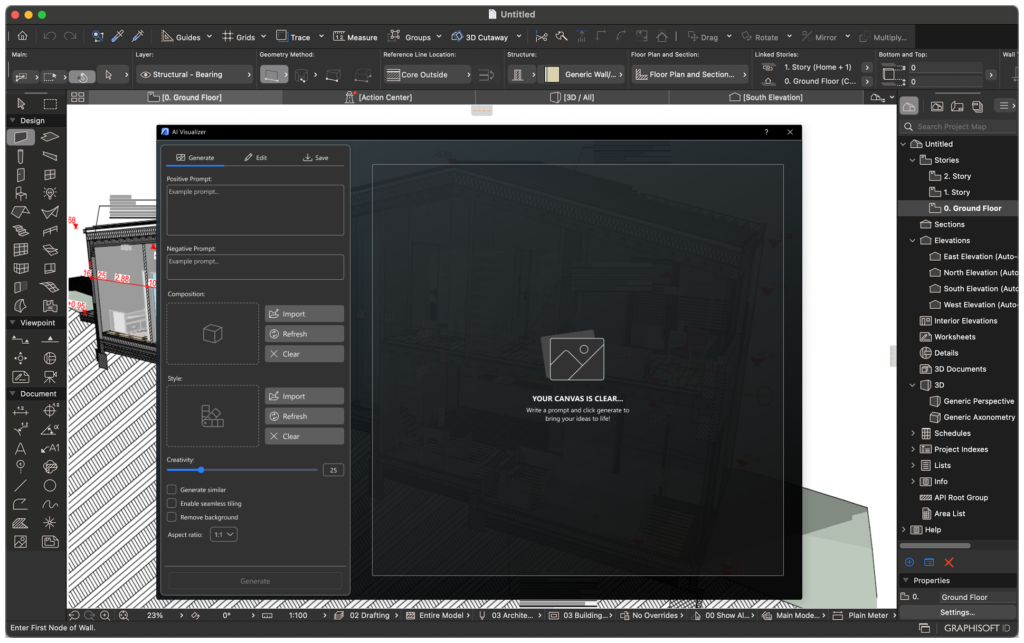Open the South Elevation tab
The image size is (1024, 643).
[766, 97]
